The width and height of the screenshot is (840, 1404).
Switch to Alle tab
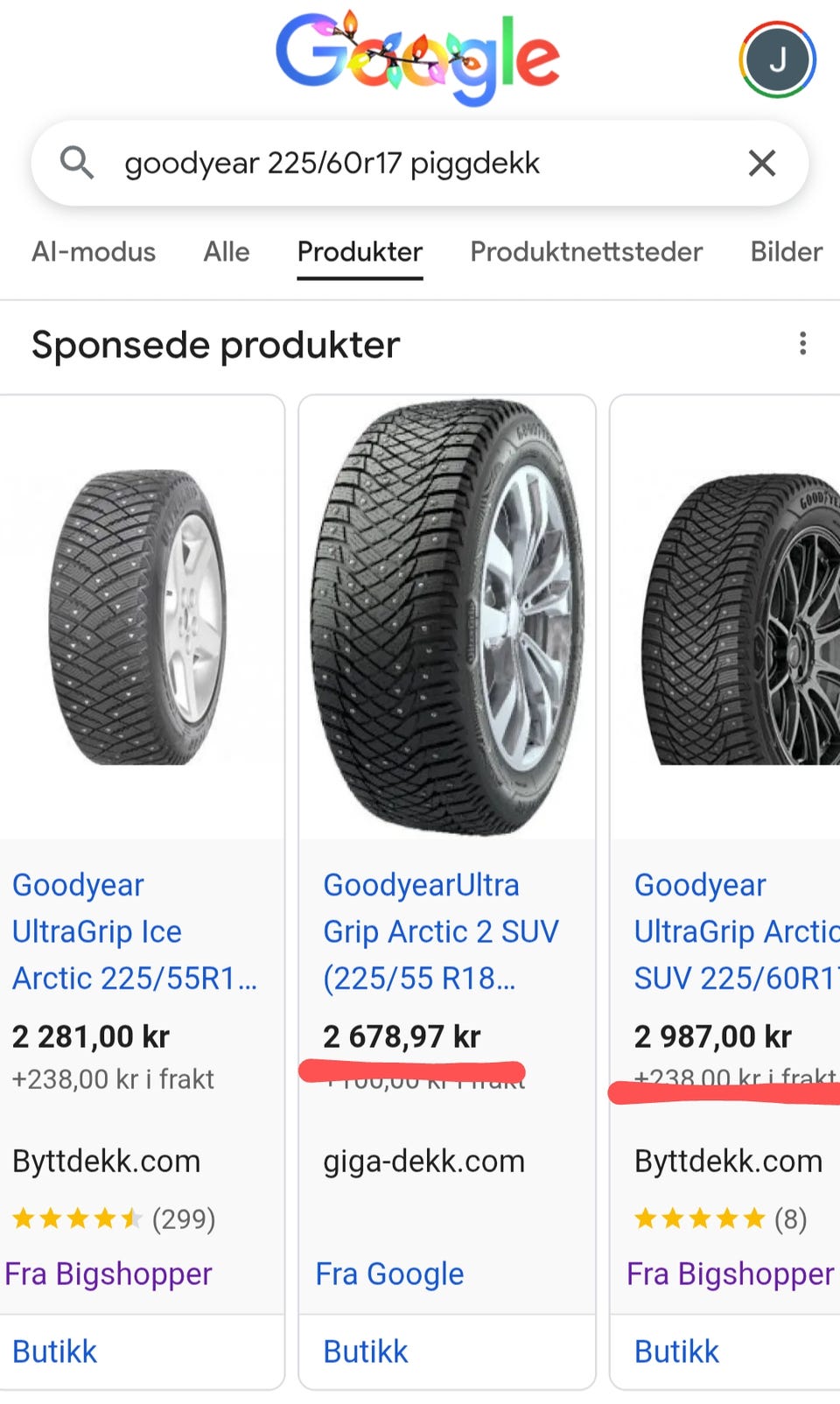click(x=227, y=252)
